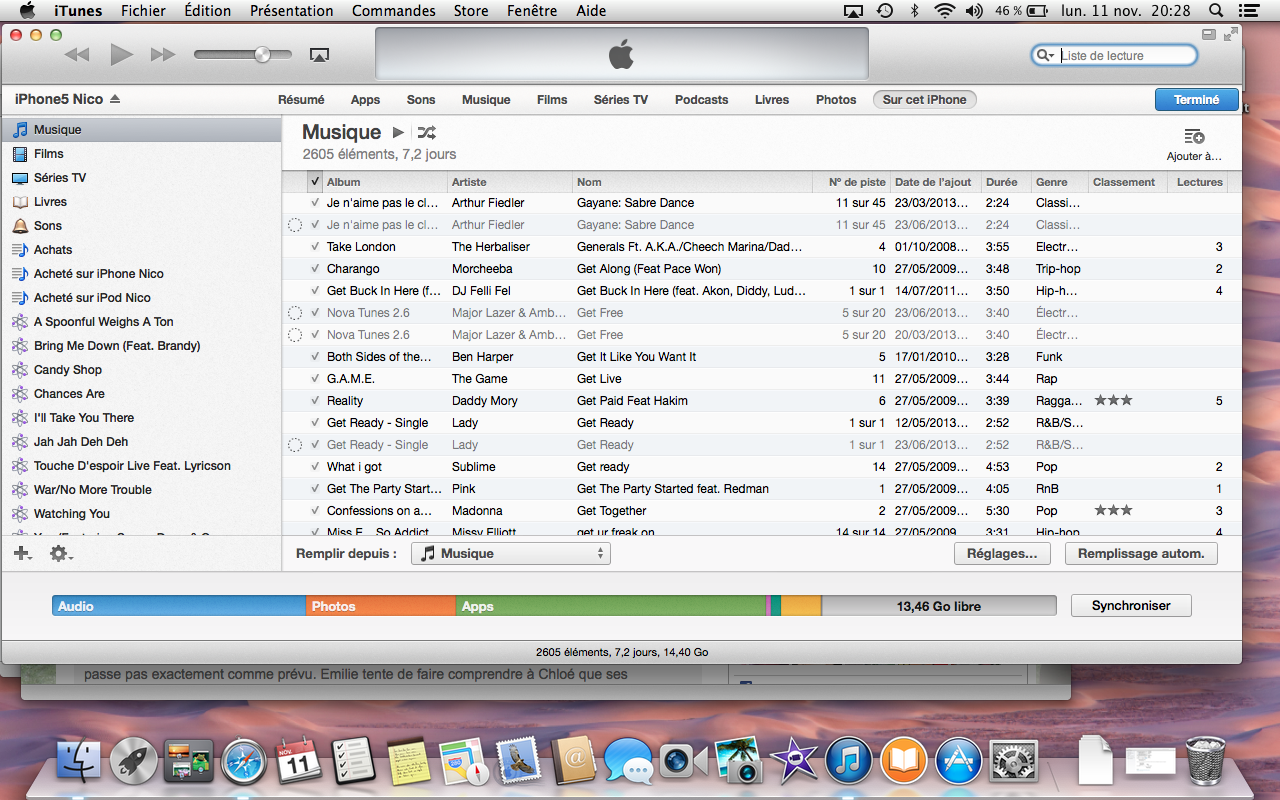Play the Musique playlist using play icon
The width and height of the screenshot is (1280, 800).
click(398, 132)
